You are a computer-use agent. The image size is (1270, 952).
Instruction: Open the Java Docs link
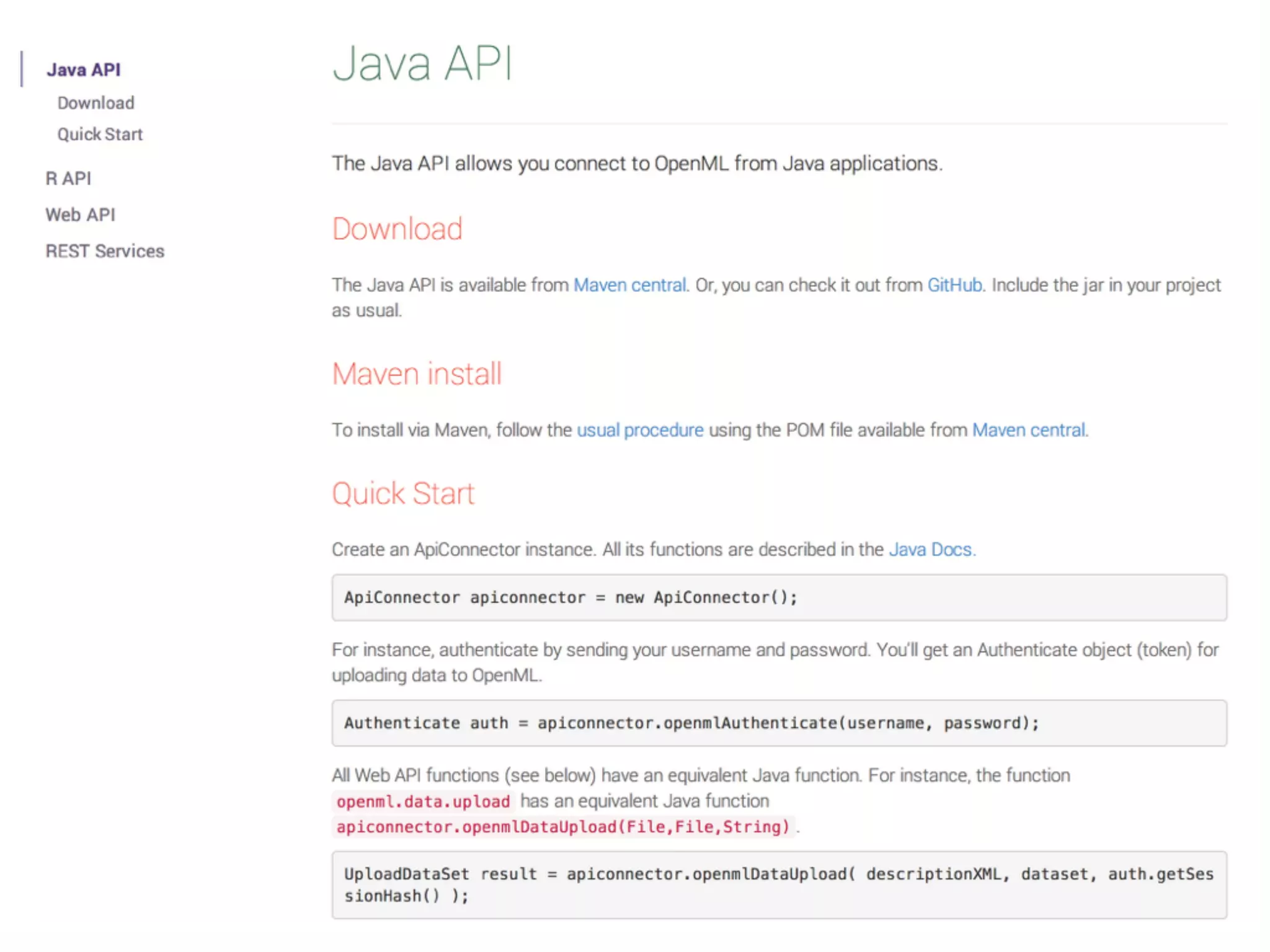[x=930, y=550]
